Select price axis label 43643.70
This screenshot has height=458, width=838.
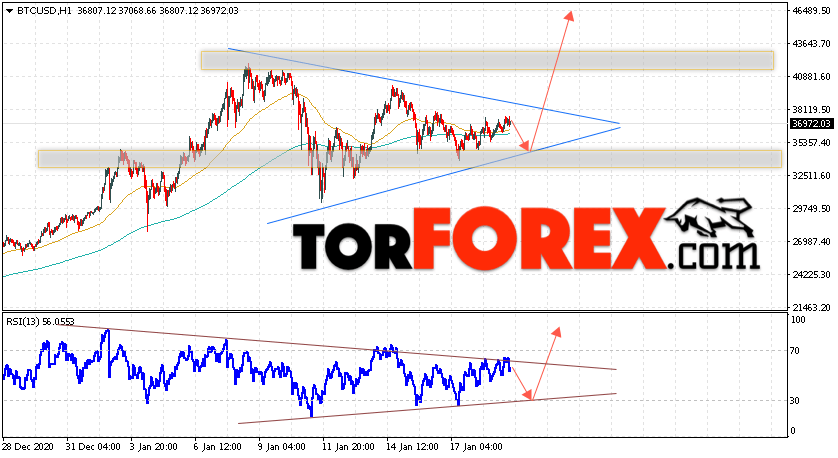coord(811,44)
